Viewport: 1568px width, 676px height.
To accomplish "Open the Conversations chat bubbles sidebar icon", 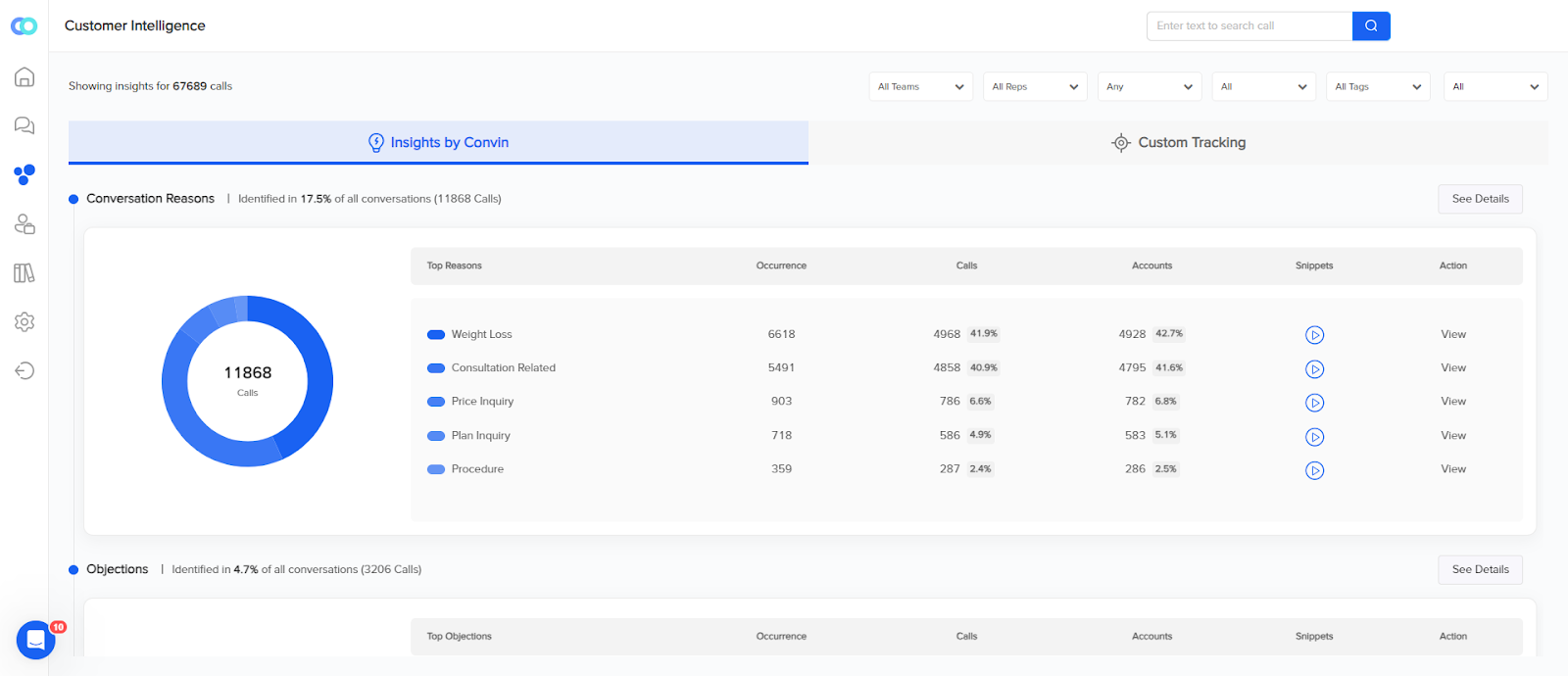I will 24,125.
